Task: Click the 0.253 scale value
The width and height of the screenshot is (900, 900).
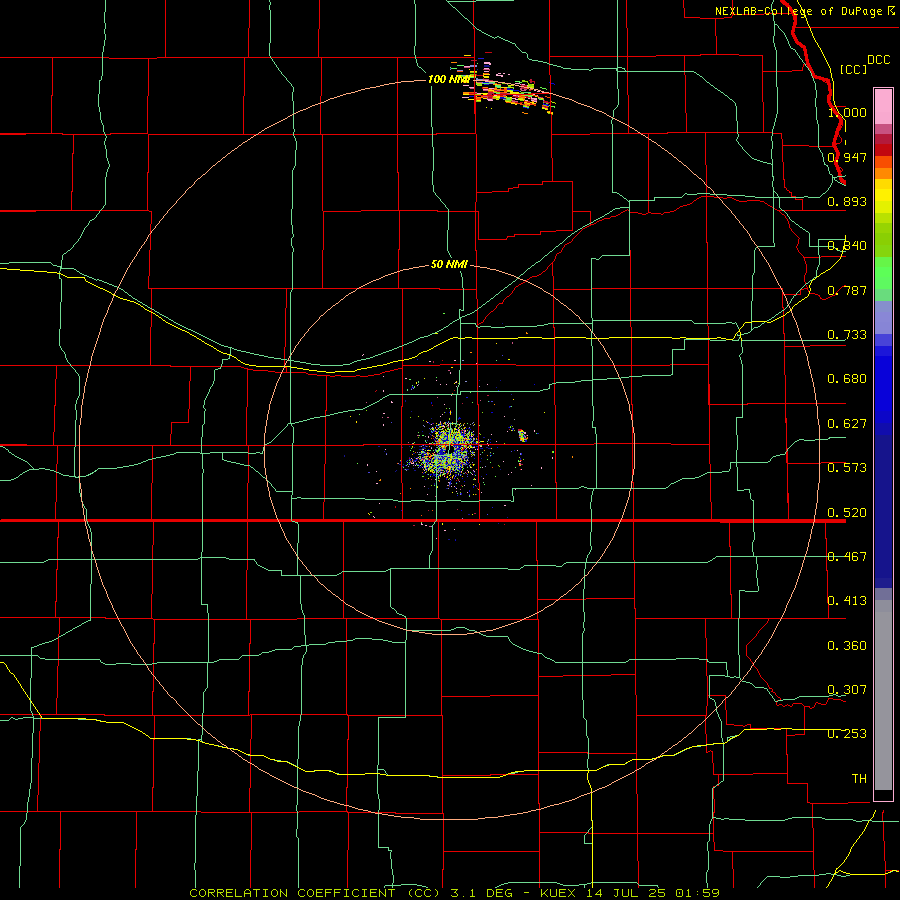Action: pos(847,734)
